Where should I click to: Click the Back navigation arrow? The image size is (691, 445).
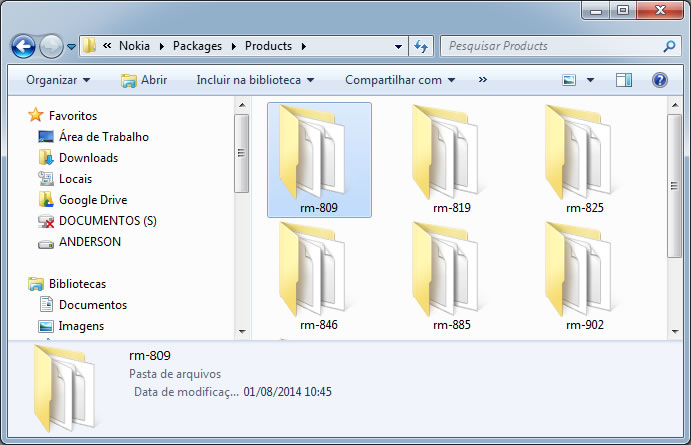24,46
